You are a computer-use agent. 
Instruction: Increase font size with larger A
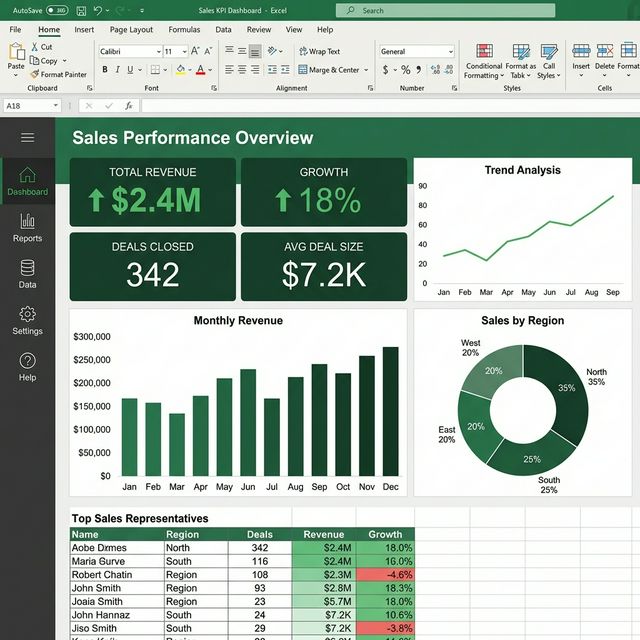(195, 51)
